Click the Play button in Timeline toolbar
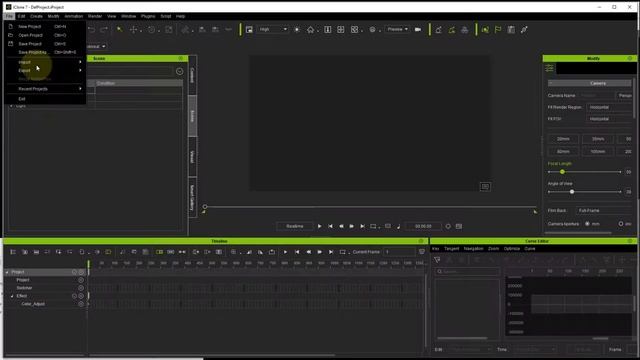The width and height of the screenshot is (640, 360). pyautogui.click(x=285, y=252)
